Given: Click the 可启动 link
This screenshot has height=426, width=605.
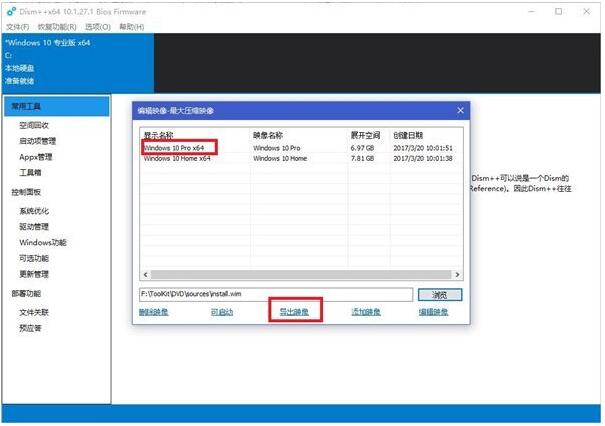Looking at the screenshot, I should pyautogui.click(x=222, y=312).
